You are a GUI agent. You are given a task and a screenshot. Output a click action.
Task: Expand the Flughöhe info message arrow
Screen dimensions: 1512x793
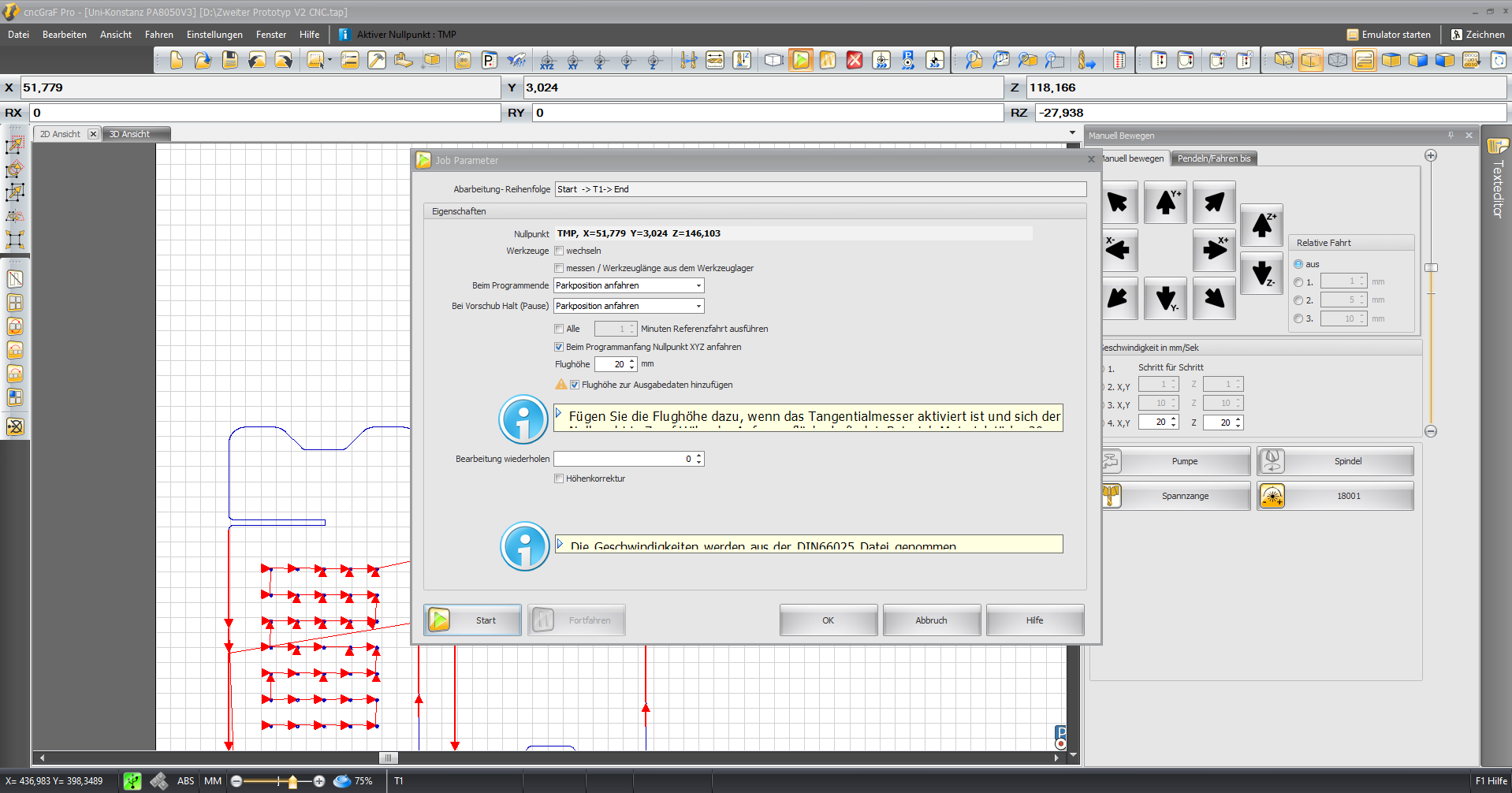559,413
